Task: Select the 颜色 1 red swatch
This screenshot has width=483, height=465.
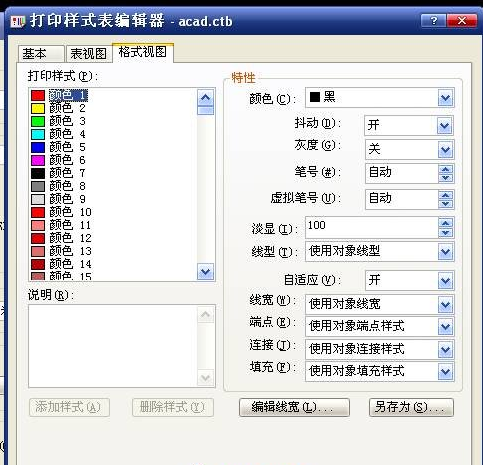Action: 38,95
